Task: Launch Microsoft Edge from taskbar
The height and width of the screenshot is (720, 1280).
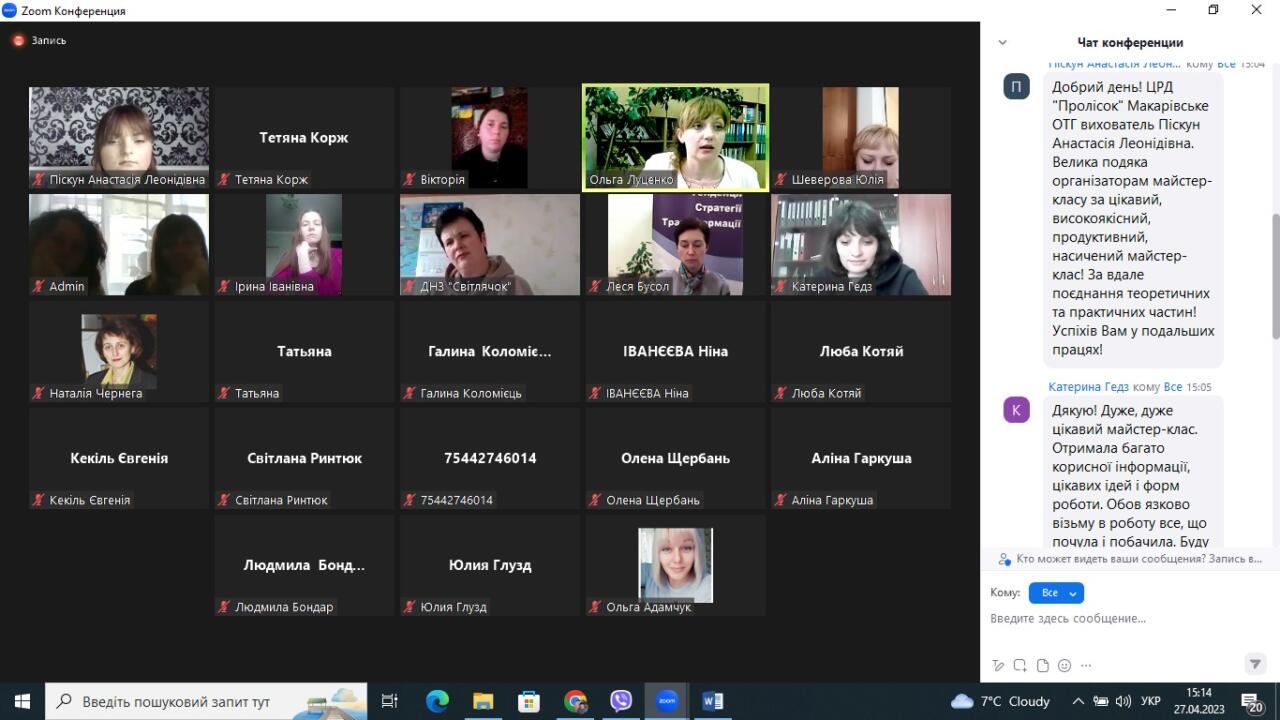Action: coord(437,701)
